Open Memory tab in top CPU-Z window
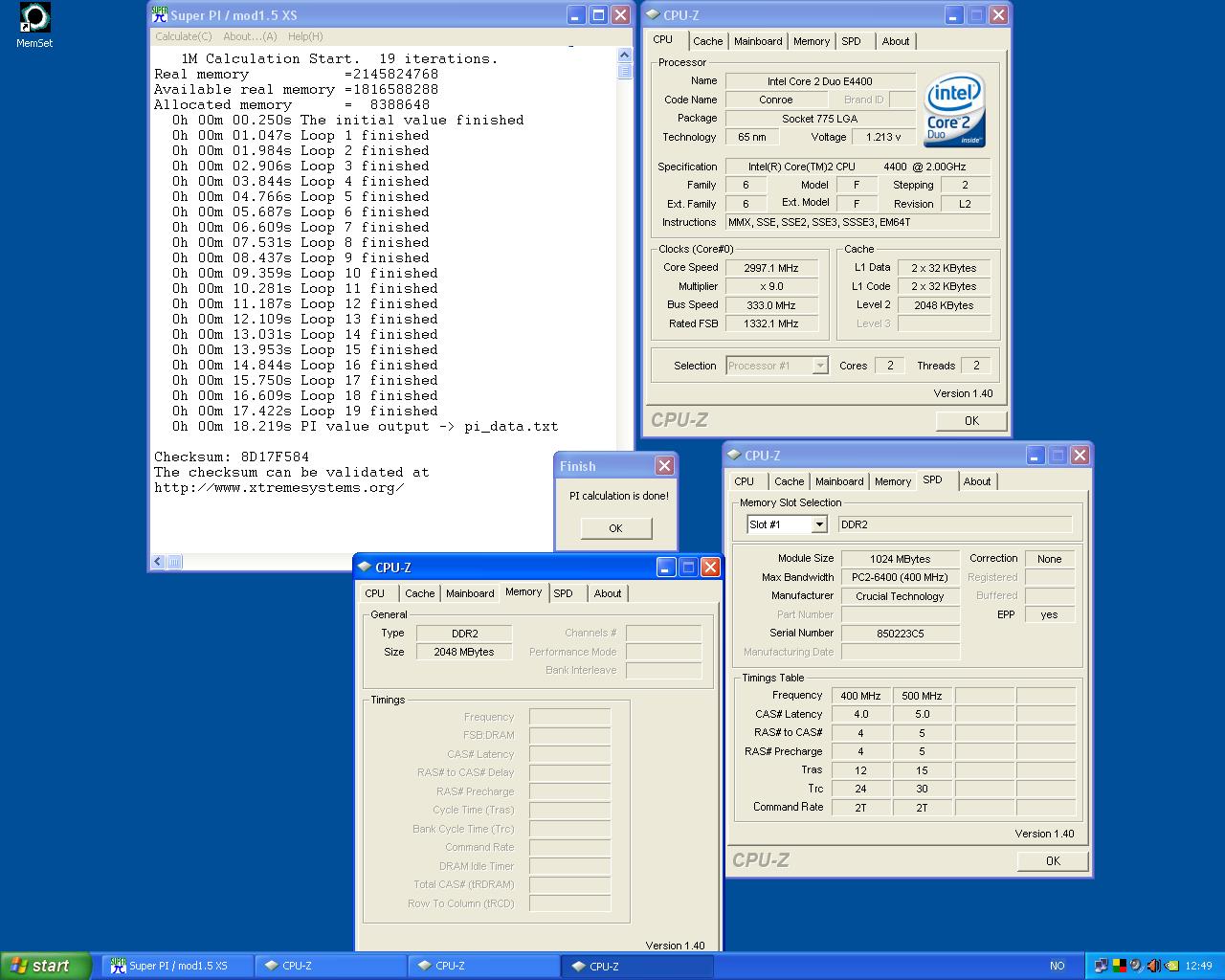The image size is (1225, 980). (x=812, y=41)
